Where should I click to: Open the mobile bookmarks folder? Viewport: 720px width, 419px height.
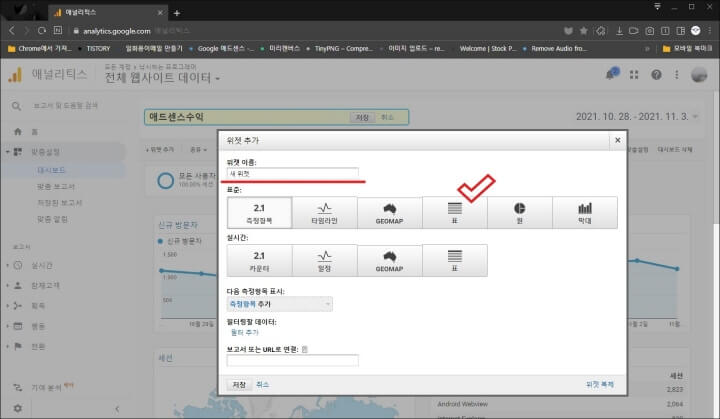click(687, 48)
